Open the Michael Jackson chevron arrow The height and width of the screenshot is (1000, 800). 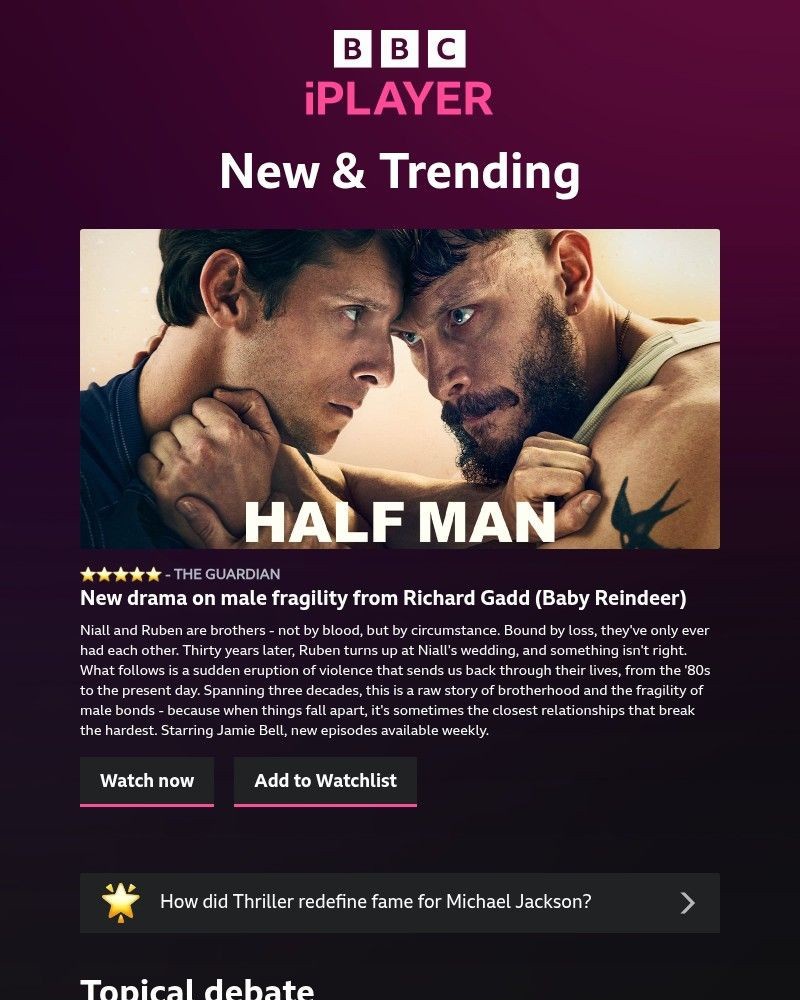pos(687,902)
